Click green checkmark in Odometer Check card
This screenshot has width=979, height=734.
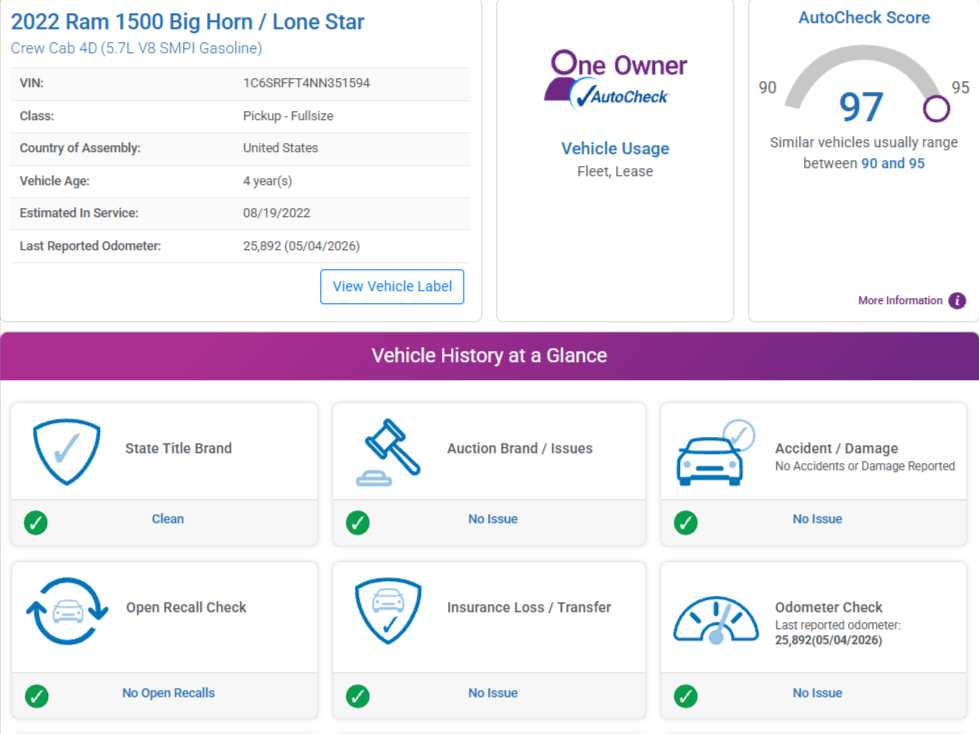click(686, 696)
